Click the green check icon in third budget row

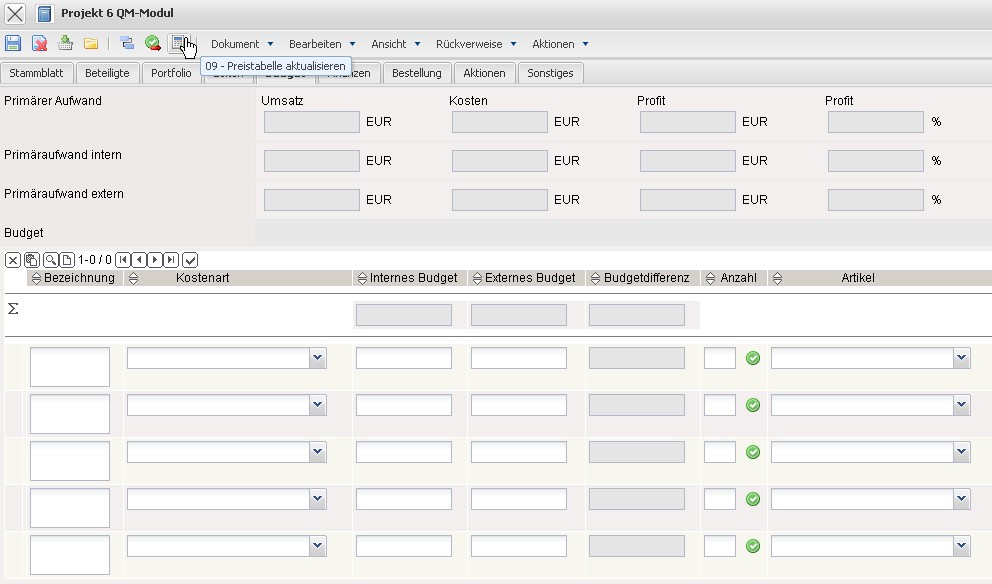tap(753, 452)
